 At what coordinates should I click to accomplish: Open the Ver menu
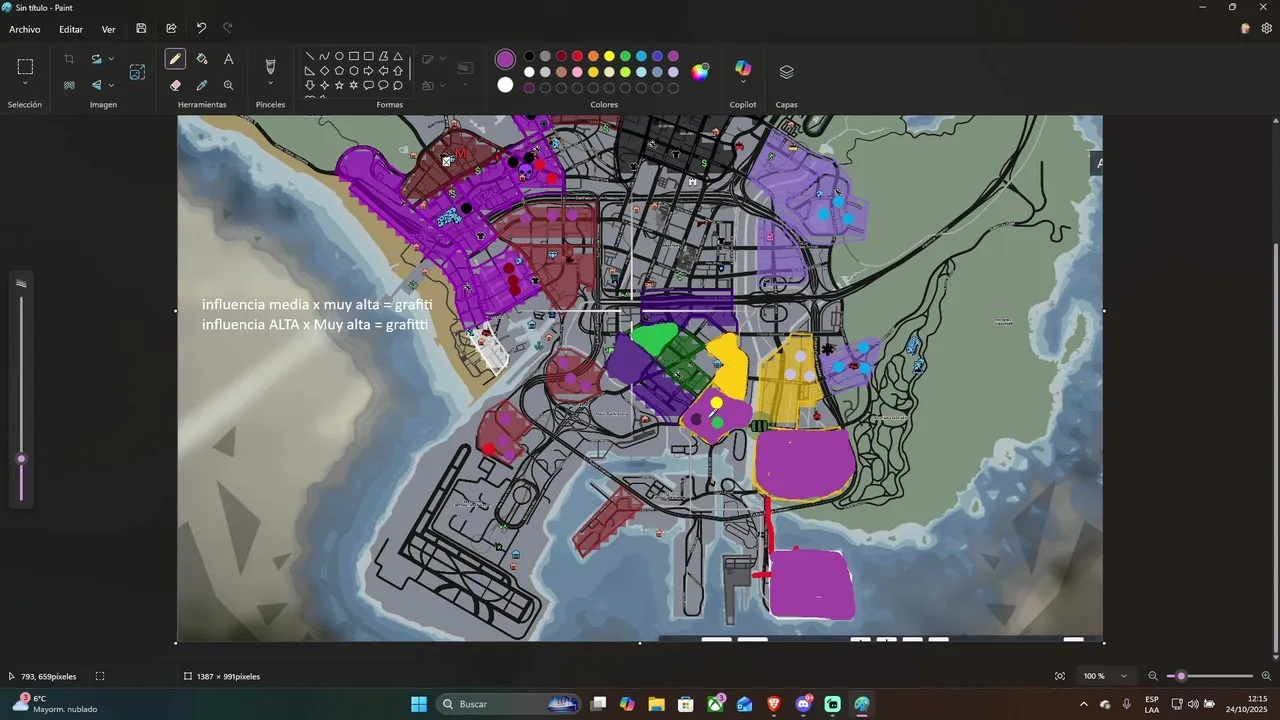click(x=108, y=29)
